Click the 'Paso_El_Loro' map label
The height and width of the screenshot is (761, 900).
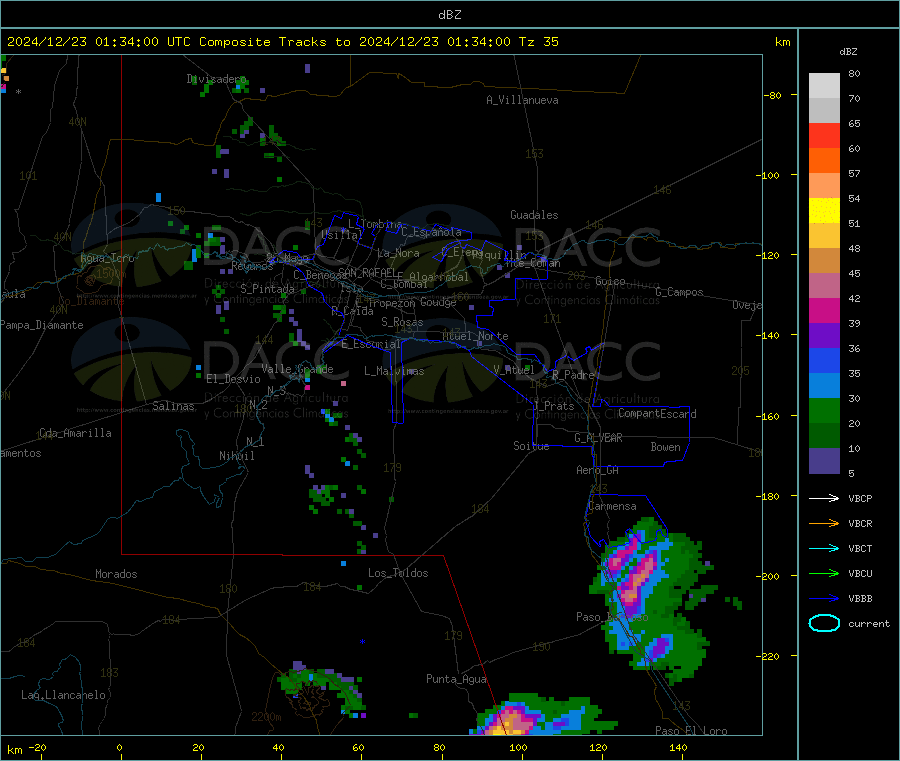691,731
